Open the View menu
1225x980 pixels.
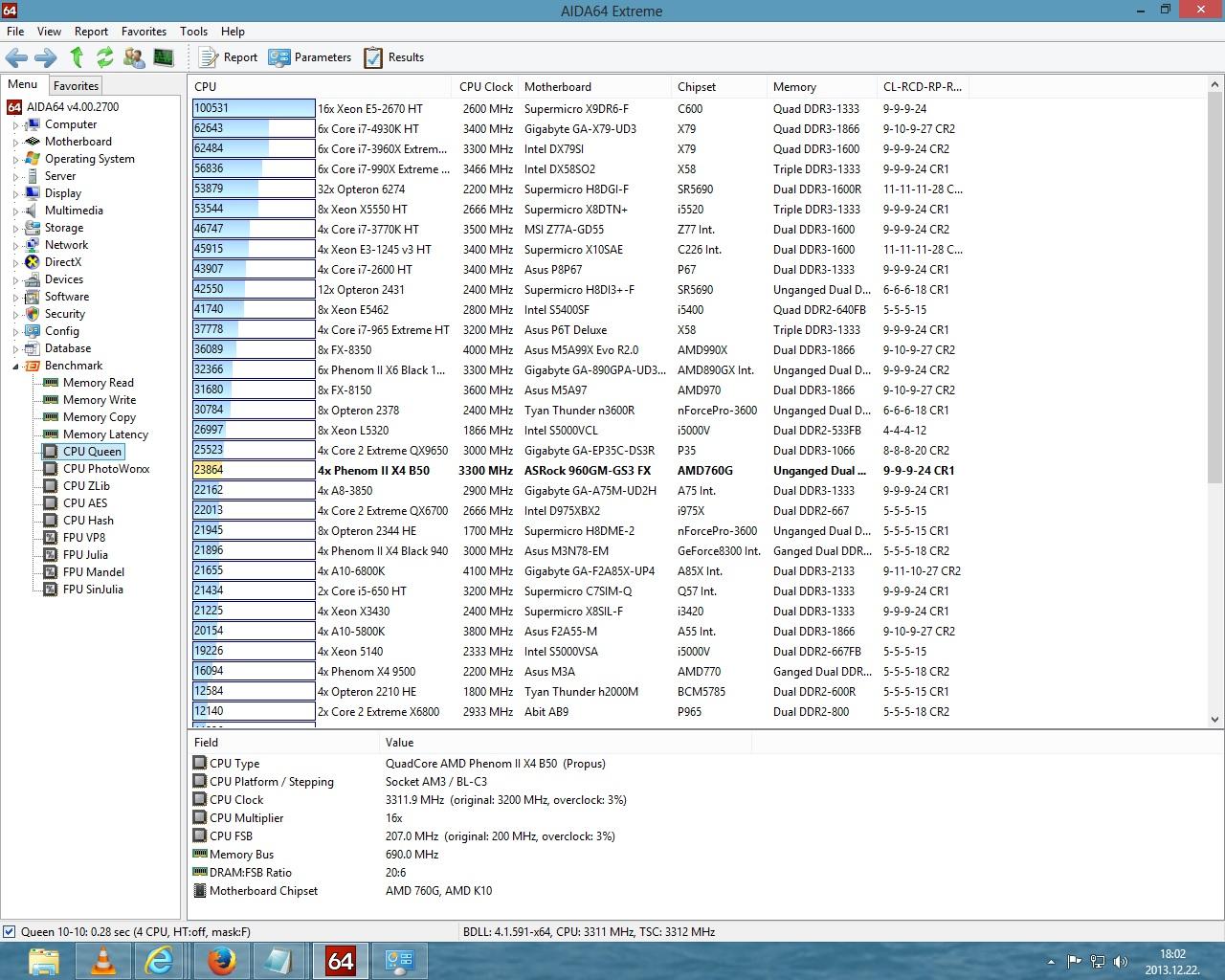(49, 31)
